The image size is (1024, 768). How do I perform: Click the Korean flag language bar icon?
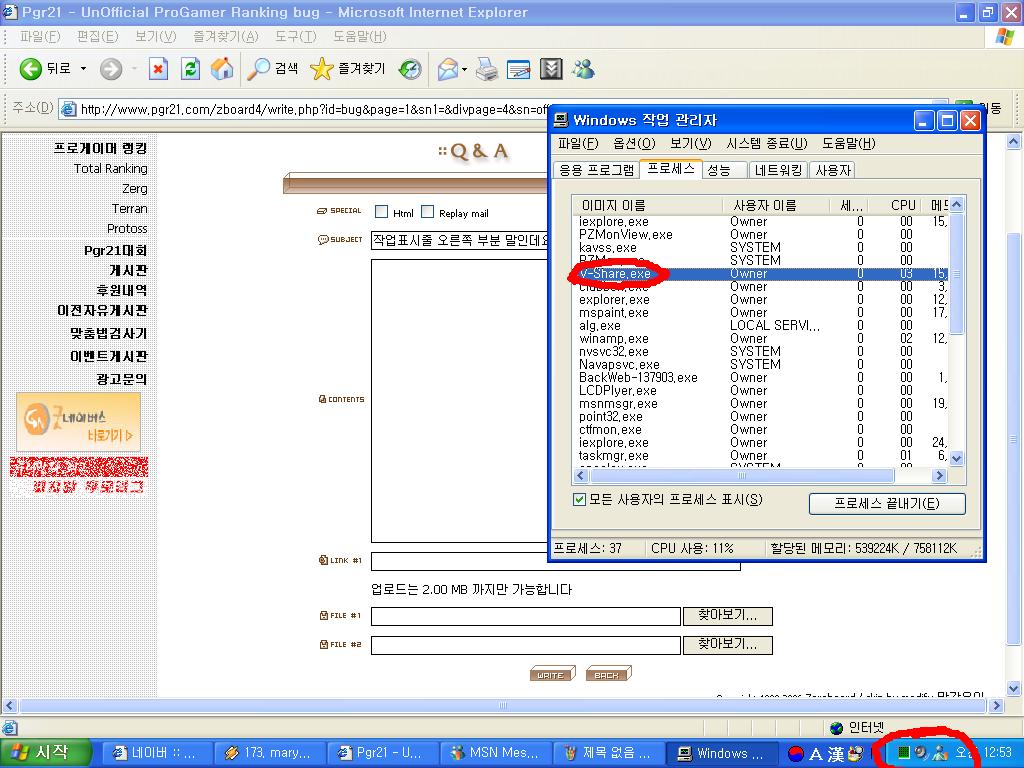(795, 754)
